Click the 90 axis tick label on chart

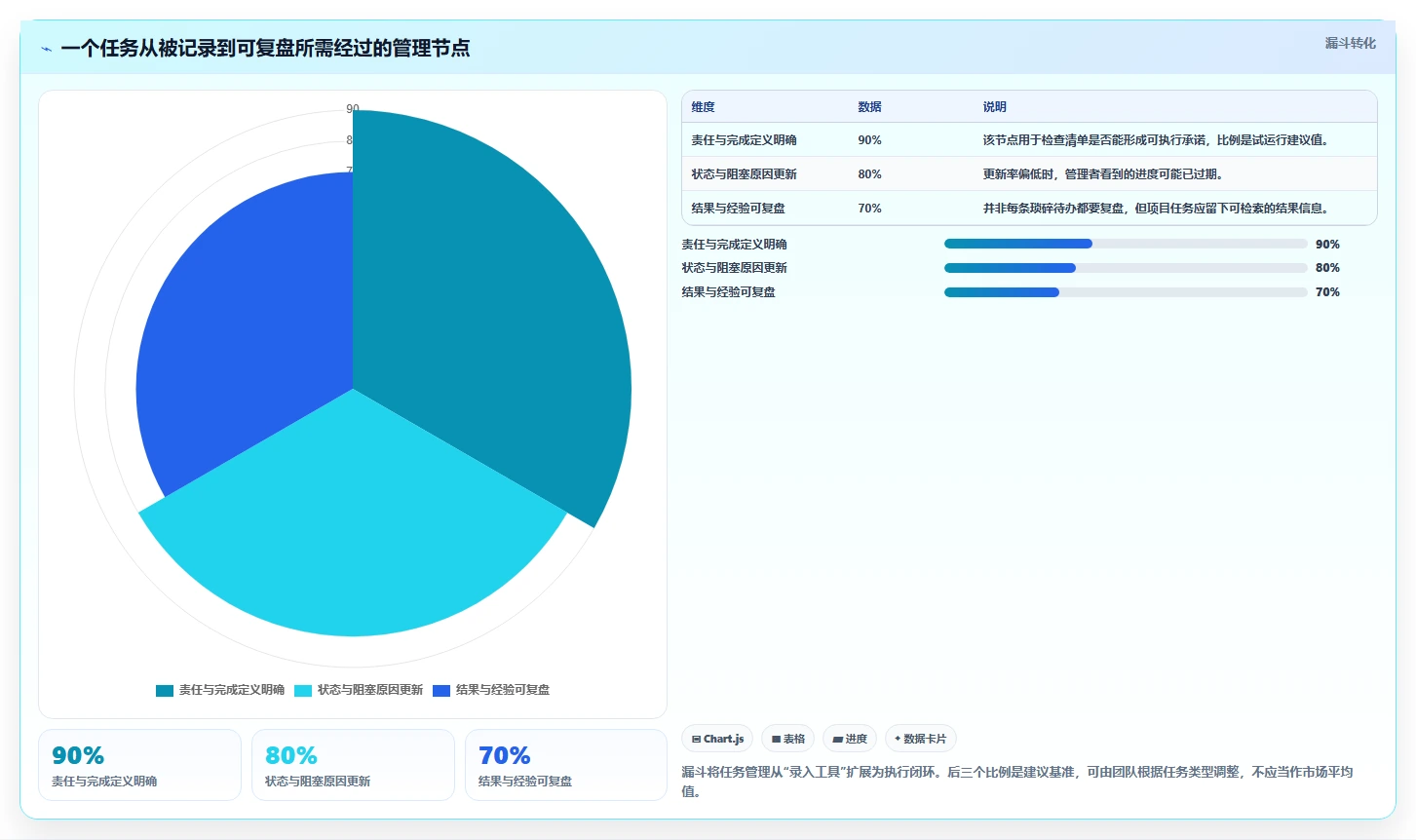[x=353, y=109]
